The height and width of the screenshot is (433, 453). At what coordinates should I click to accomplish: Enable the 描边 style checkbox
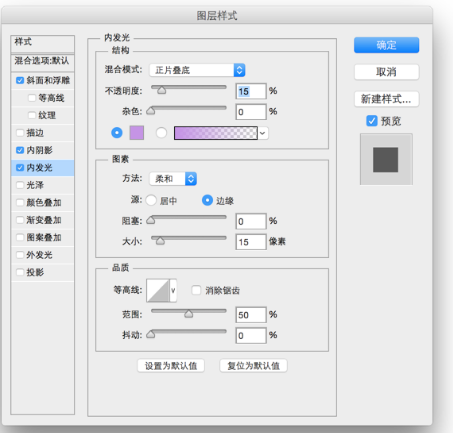20,133
